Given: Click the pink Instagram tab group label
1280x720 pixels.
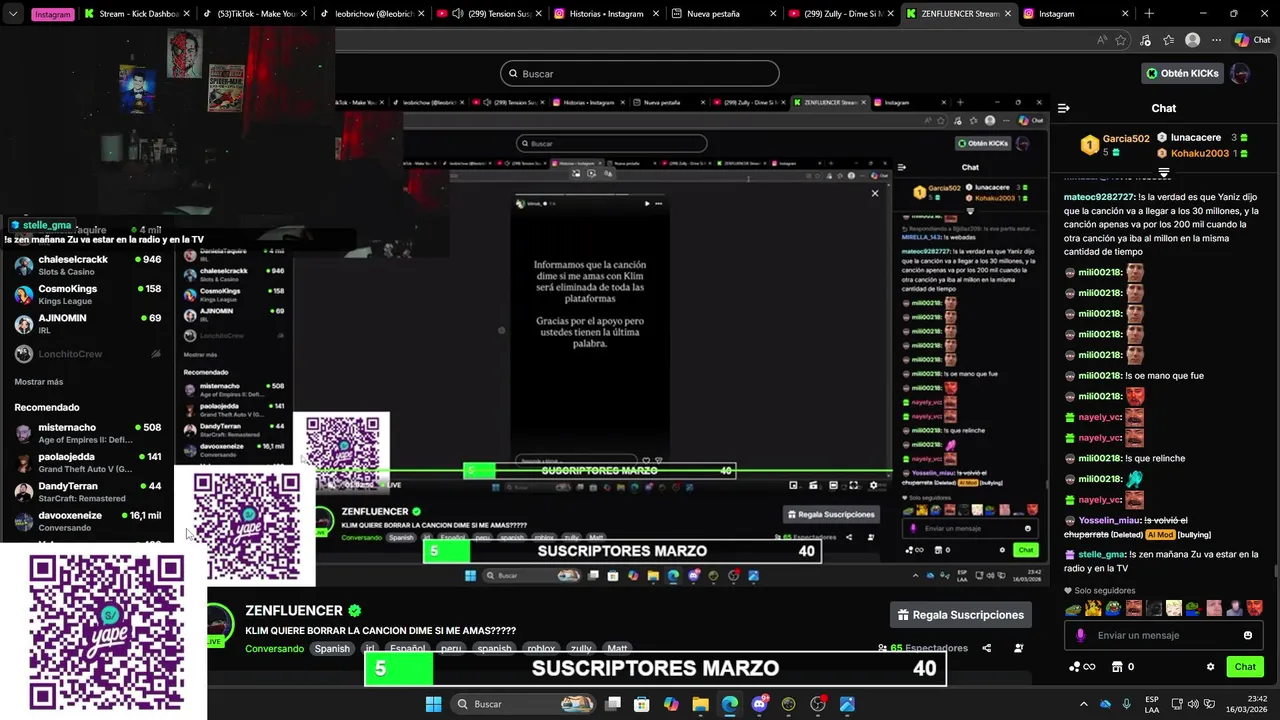Looking at the screenshot, I should tap(53, 14).
